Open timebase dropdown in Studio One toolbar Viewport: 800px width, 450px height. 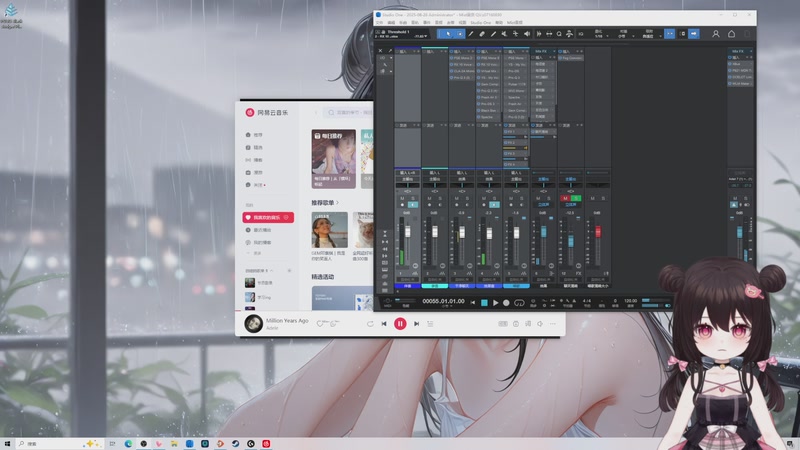tap(633, 37)
